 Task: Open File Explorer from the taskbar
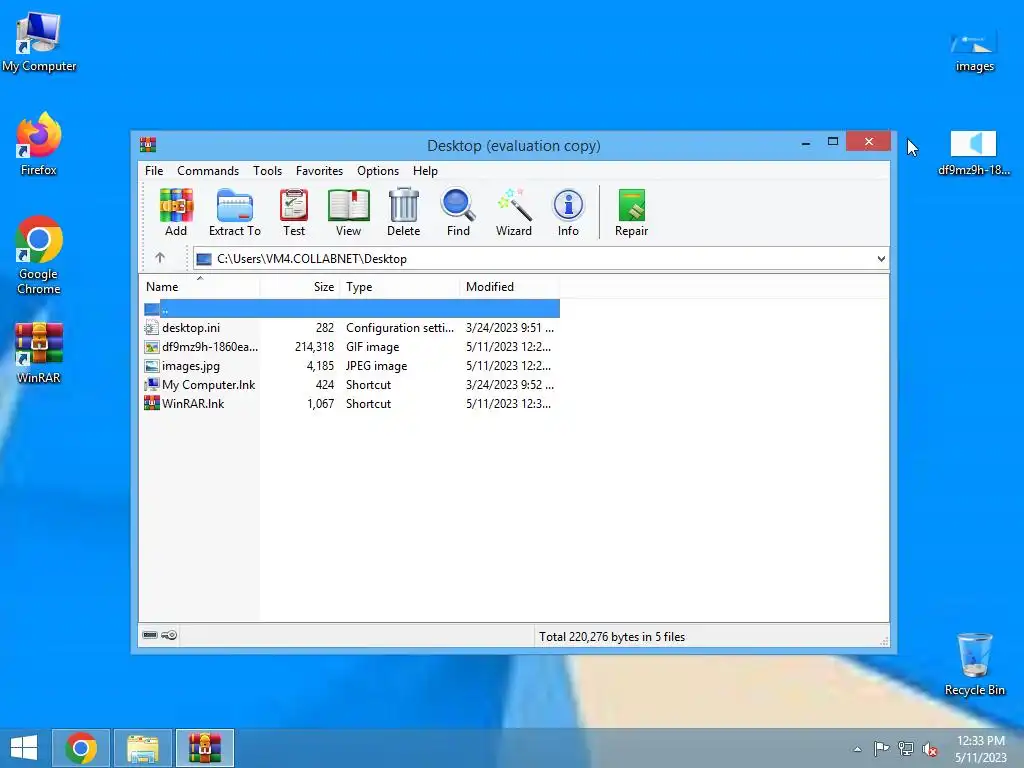(143, 748)
